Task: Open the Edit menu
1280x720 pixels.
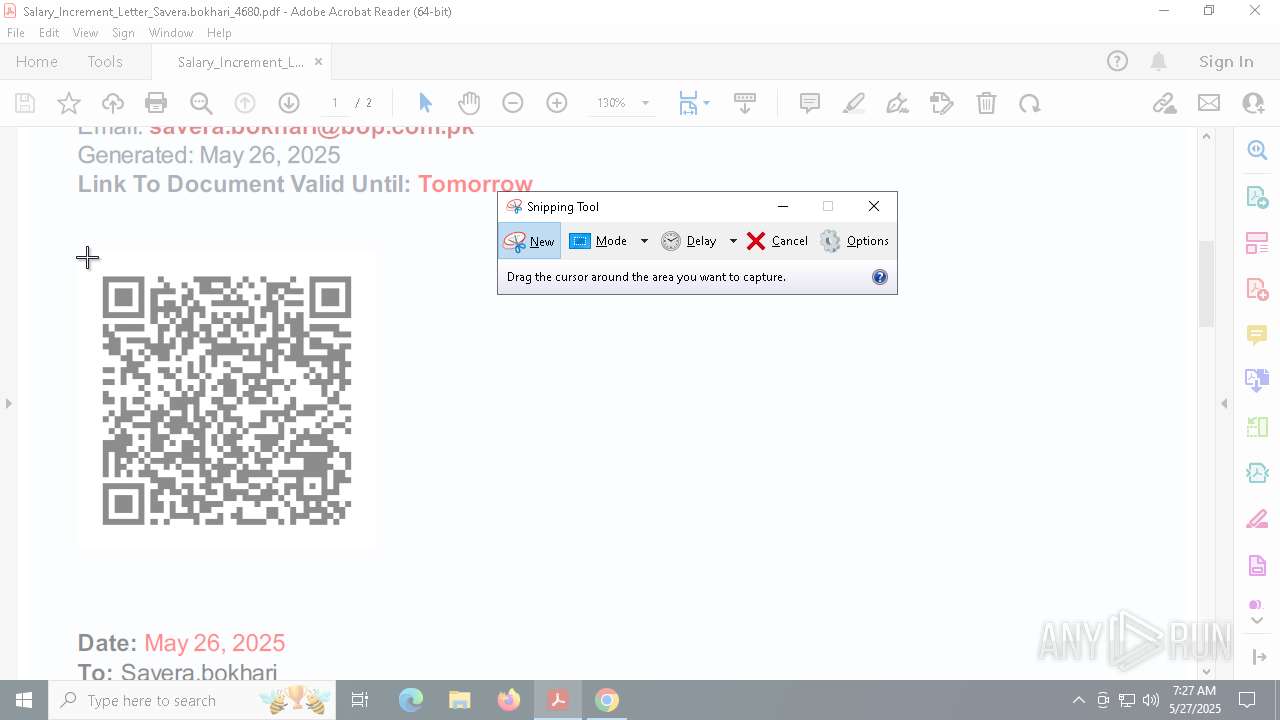Action: [49, 33]
